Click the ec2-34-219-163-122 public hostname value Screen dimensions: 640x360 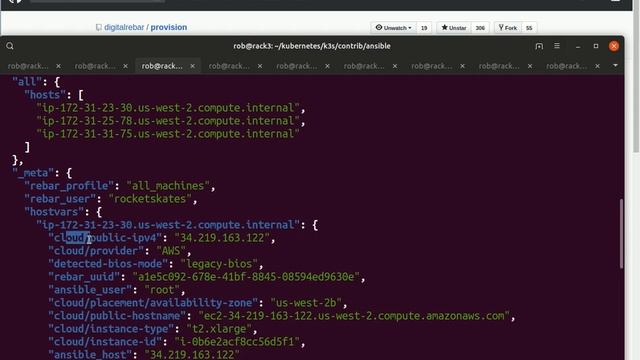[x=354, y=316]
